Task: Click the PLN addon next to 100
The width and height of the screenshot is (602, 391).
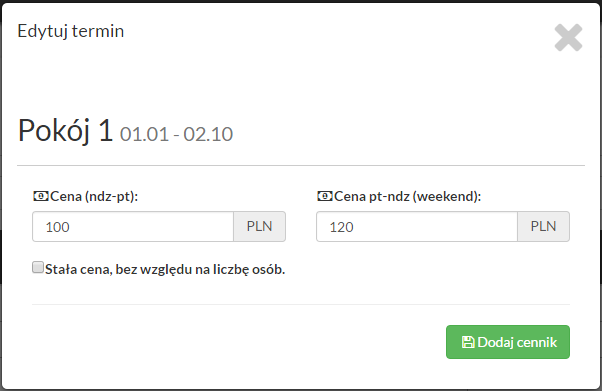Action: click(260, 227)
